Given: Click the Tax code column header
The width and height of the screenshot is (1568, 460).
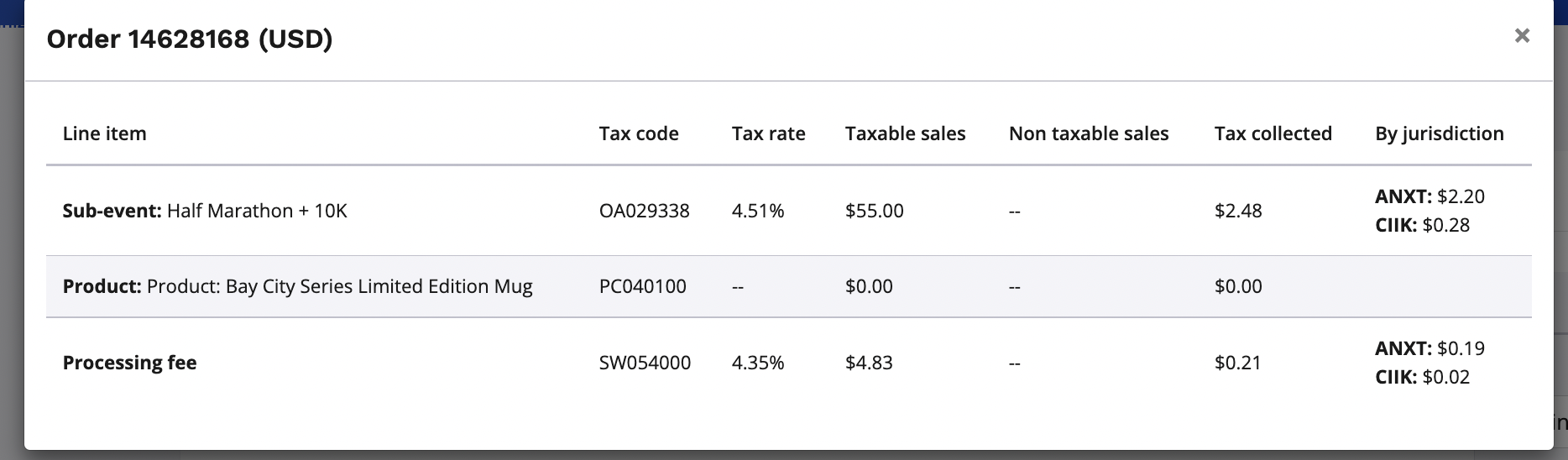Looking at the screenshot, I should click(x=639, y=133).
